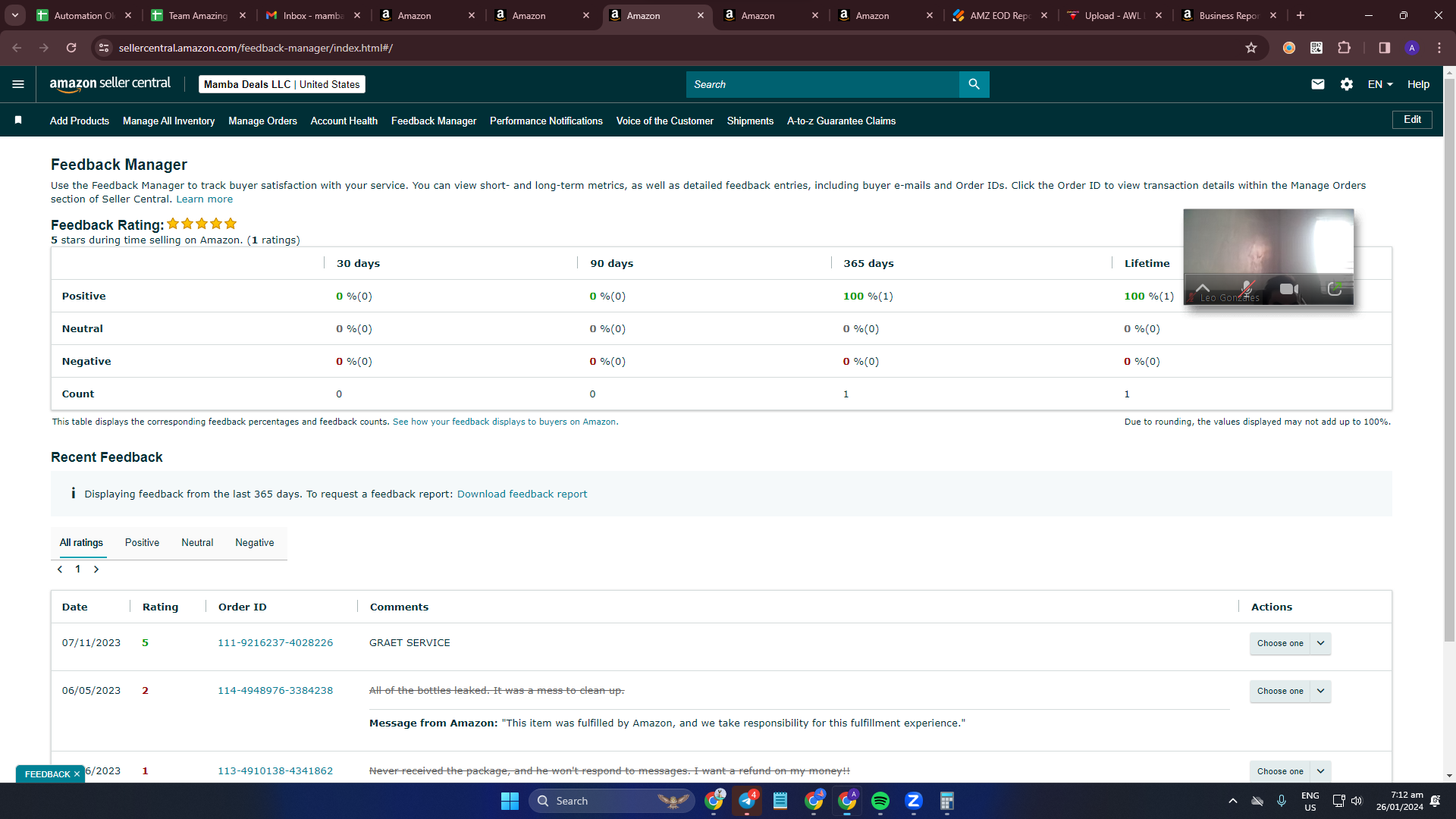Open the mail messages icon

point(1318,84)
